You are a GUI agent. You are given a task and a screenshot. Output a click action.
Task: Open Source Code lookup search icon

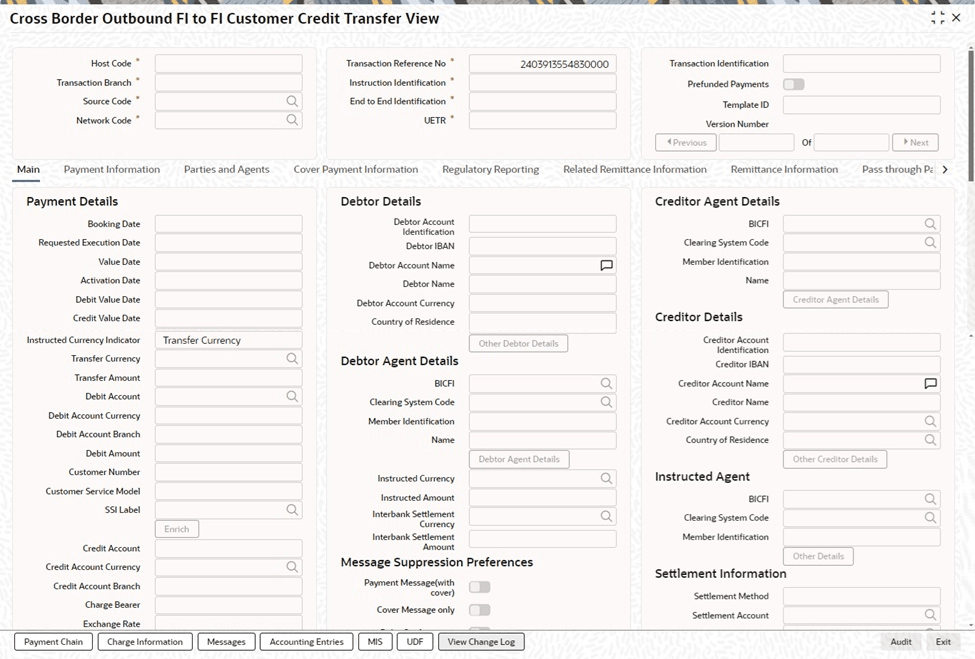pyautogui.click(x=292, y=101)
